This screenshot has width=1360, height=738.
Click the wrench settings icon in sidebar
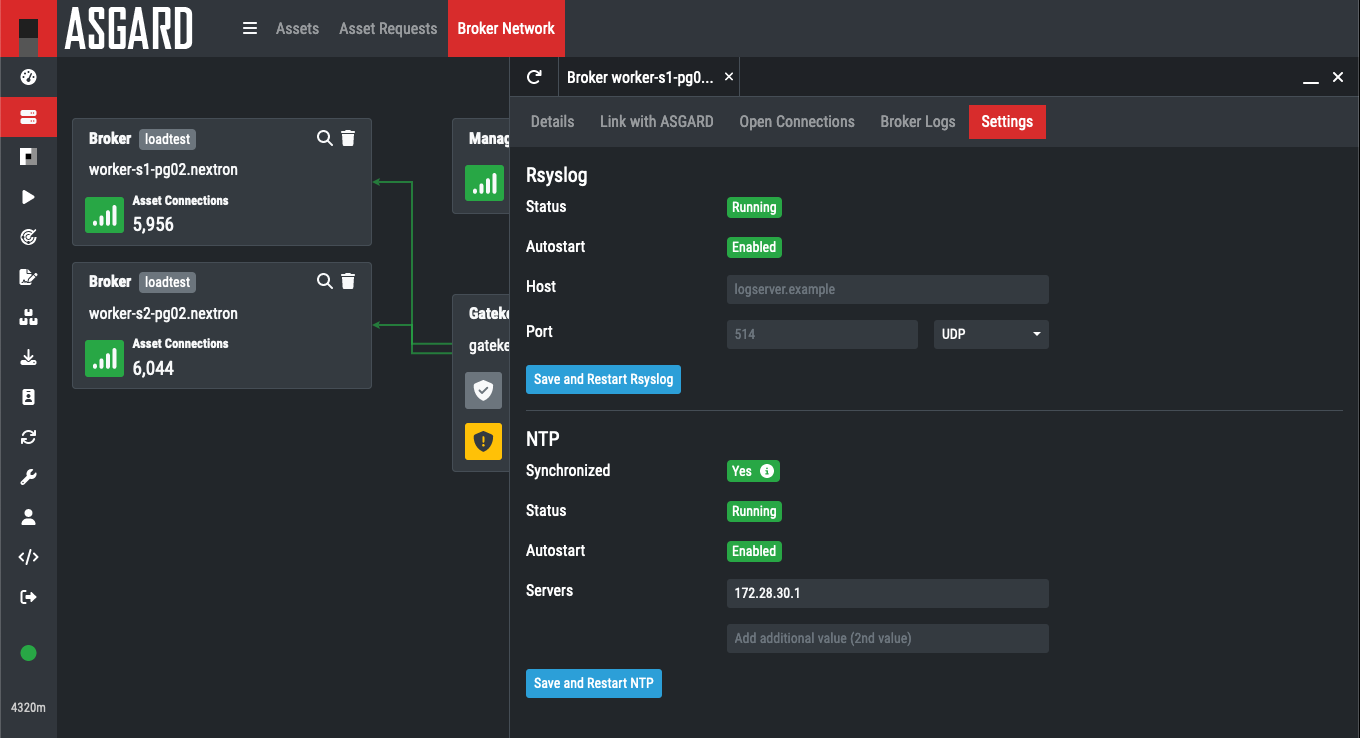coord(28,477)
